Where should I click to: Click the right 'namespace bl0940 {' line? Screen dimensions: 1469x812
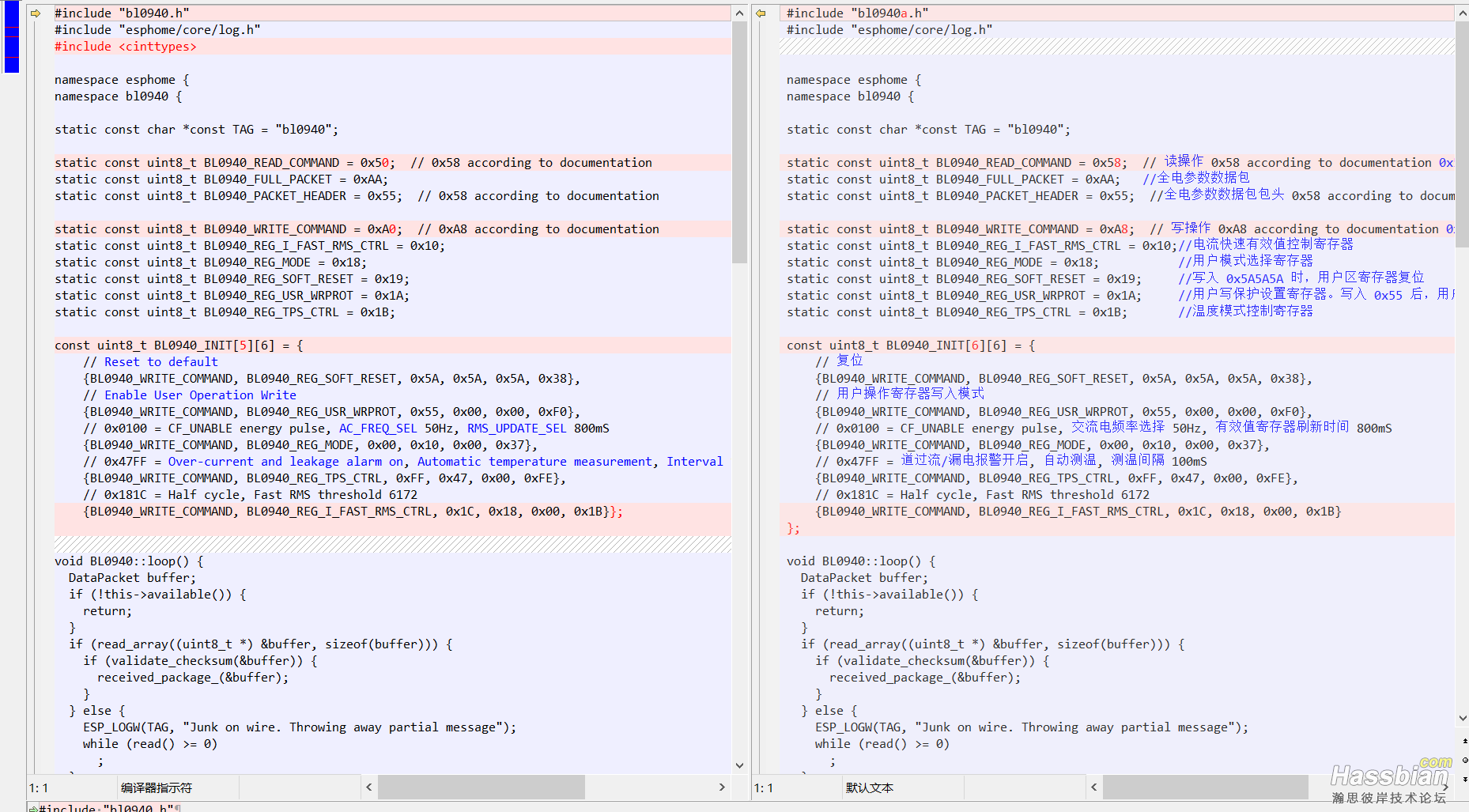pyautogui.click(x=850, y=96)
